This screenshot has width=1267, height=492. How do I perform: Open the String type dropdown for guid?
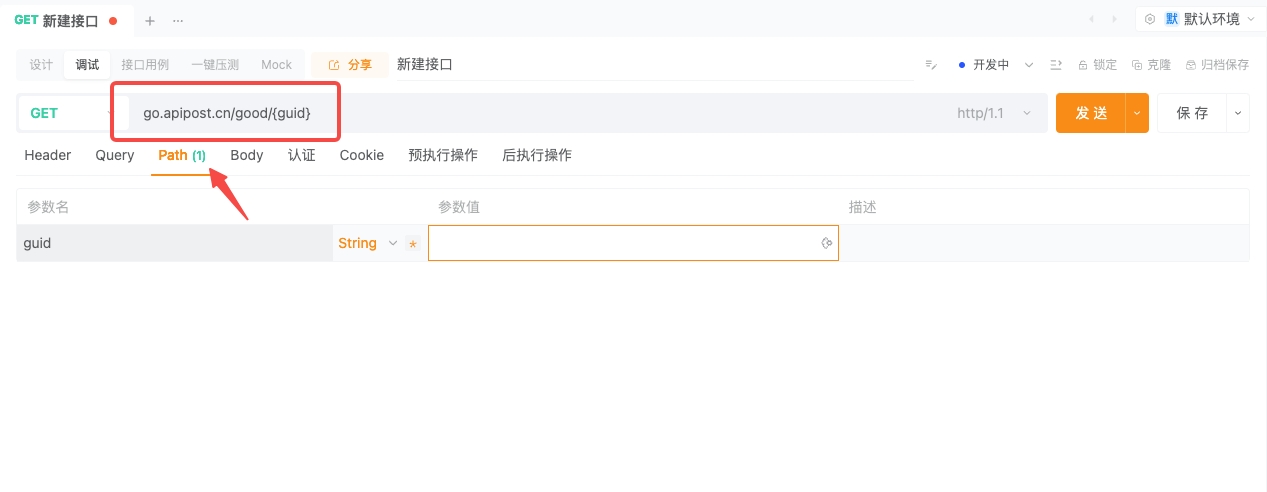click(x=366, y=244)
